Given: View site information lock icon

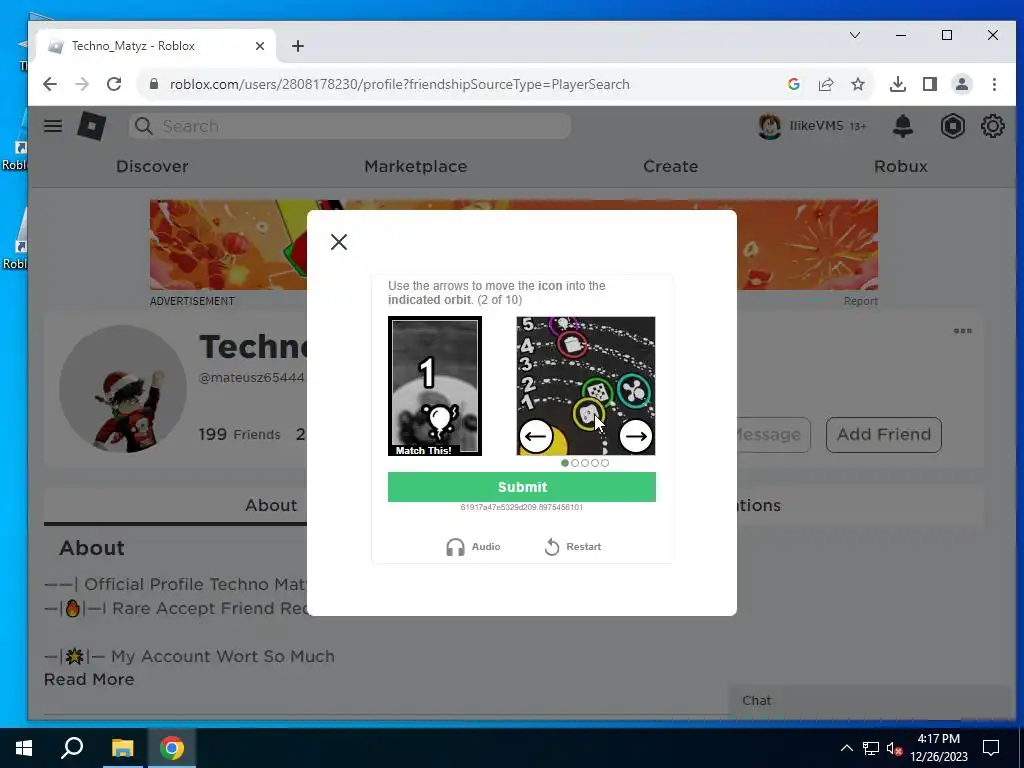Looking at the screenshot, I should point(154,84).
